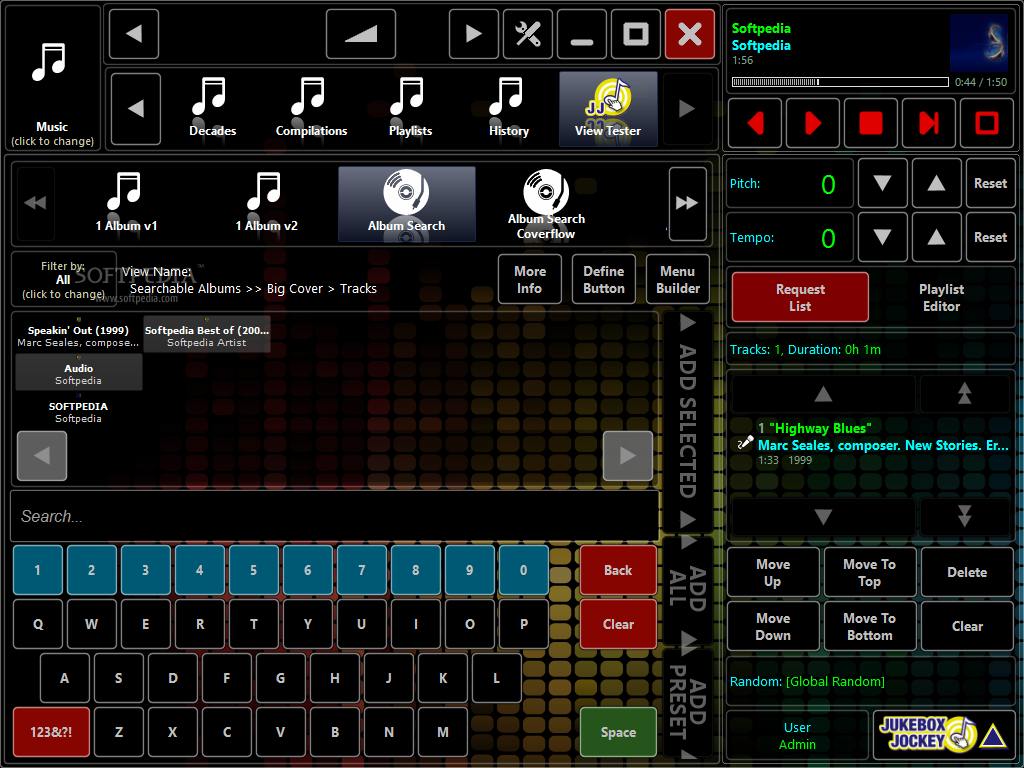Select the Album Search view
1024x768 pixels.
(x=406, y=204)
